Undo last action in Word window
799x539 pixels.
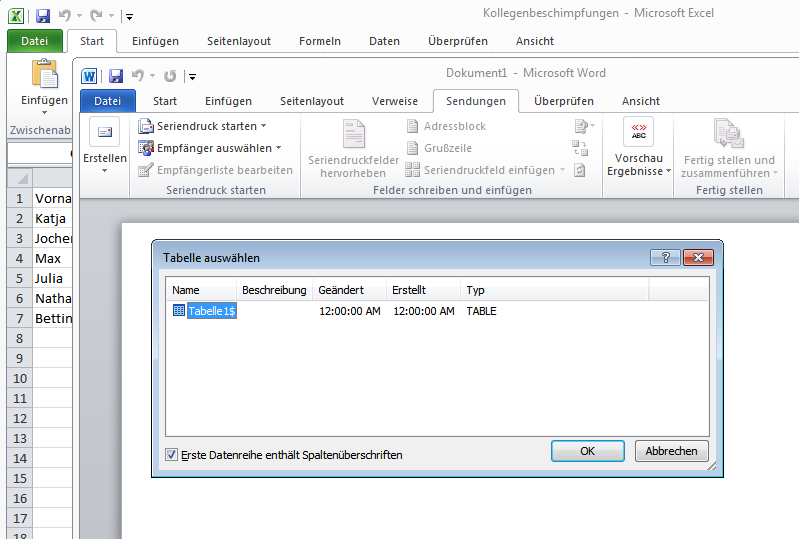[138, 76]
